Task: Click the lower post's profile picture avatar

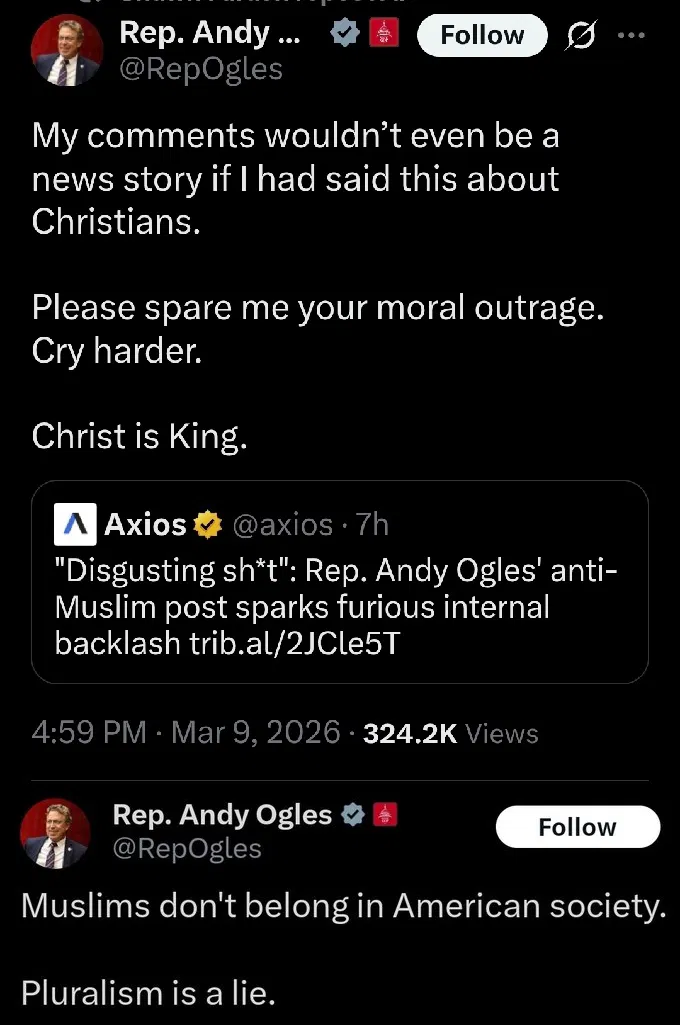Action: click(56, 833)
